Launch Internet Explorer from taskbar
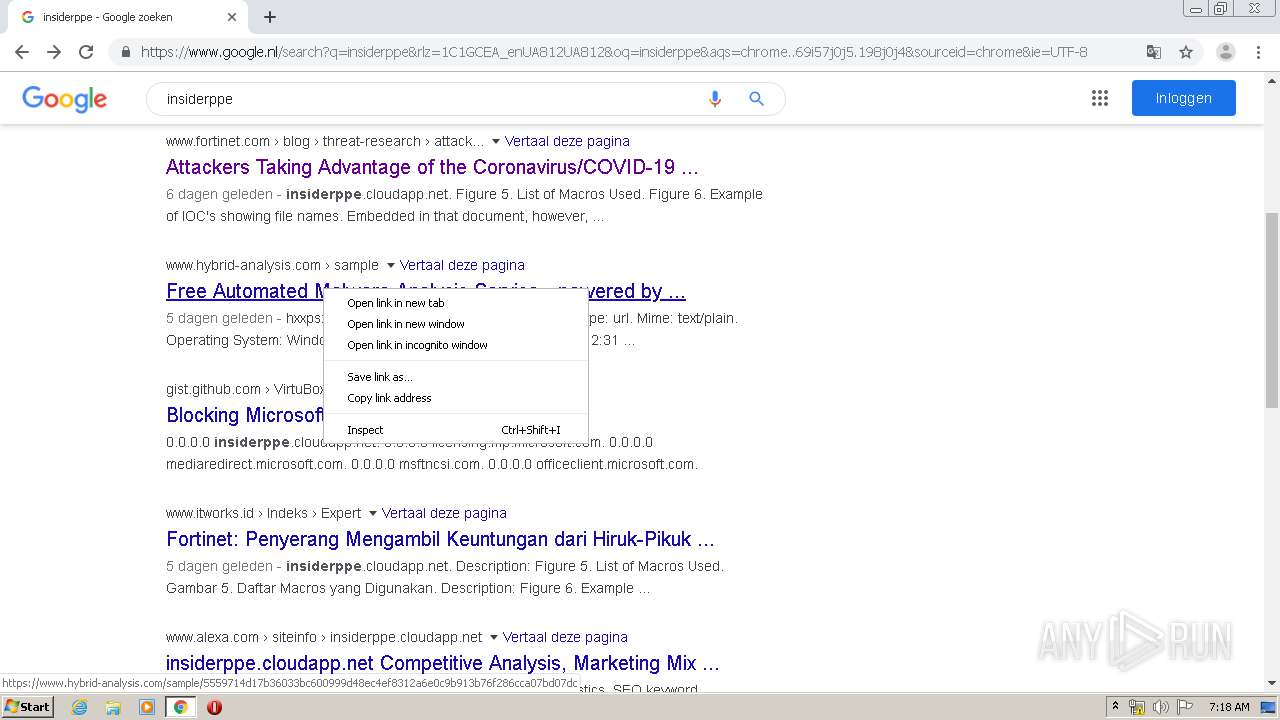Viewport: 1280px width, 720px height. point(79,707)
